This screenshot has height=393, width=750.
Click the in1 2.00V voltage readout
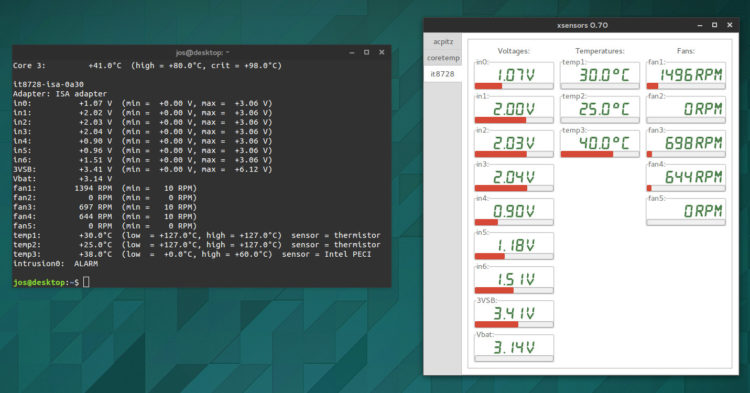click(514, 109)
